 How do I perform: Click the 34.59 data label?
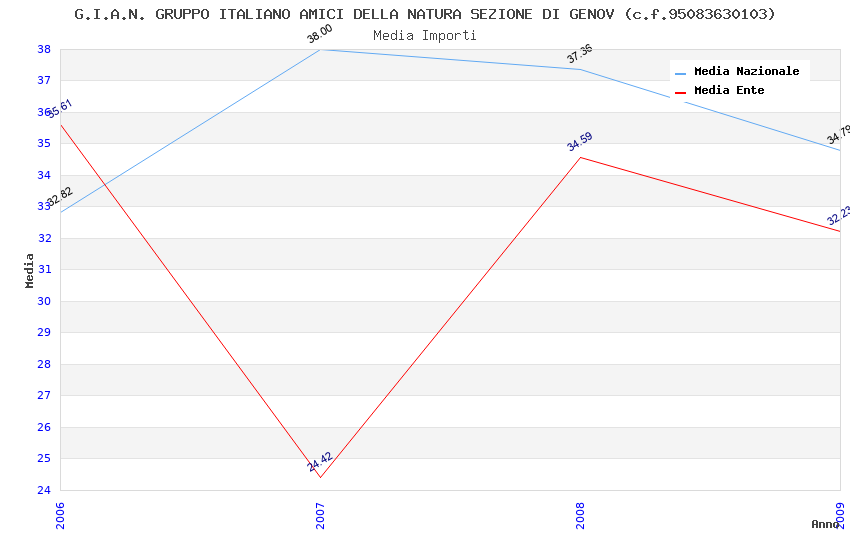click(580, 141)
